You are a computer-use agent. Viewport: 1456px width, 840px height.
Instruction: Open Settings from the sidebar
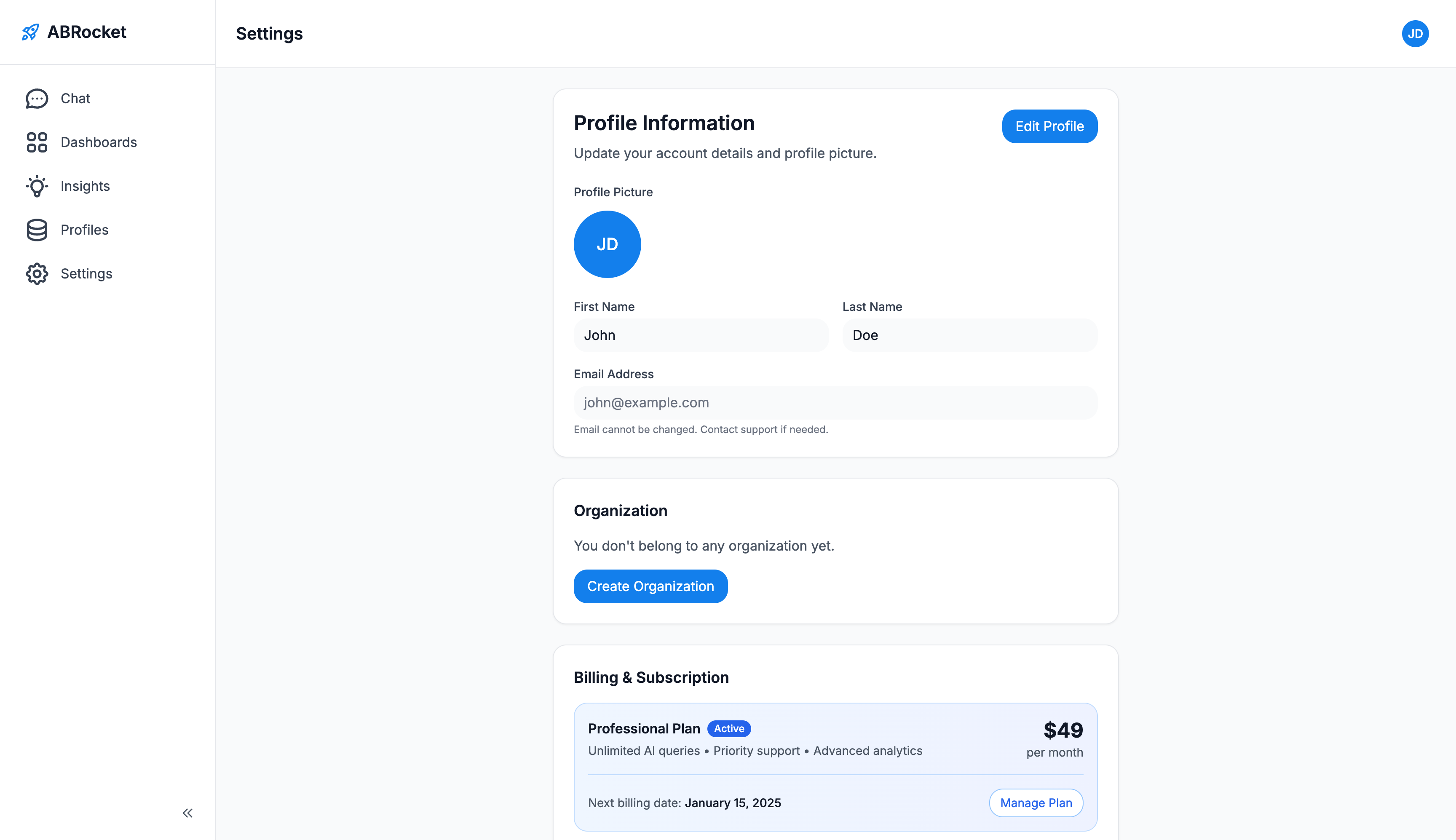[86, 273]
